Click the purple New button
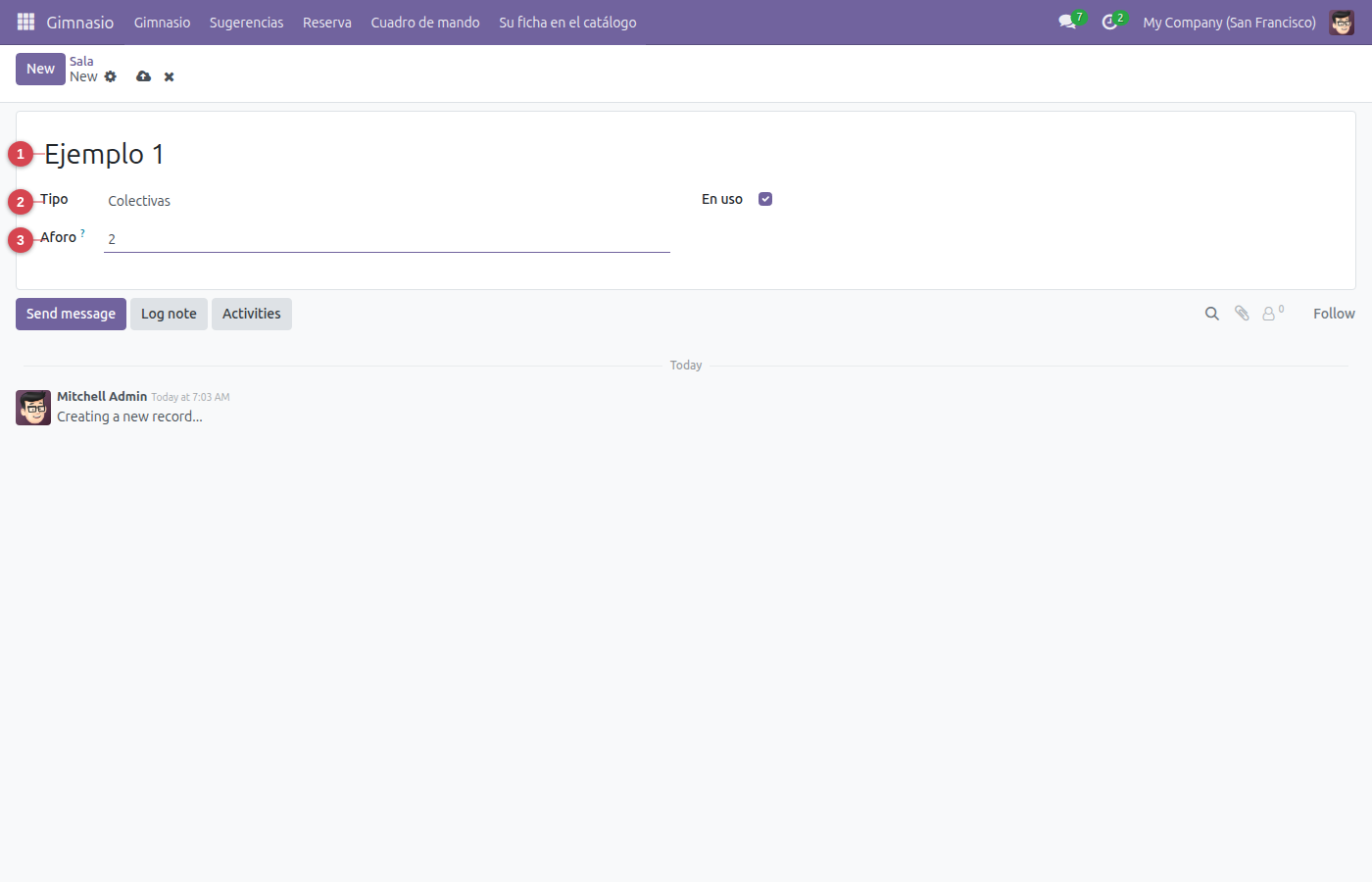The image size is (1372, 882). pos(40,69)
